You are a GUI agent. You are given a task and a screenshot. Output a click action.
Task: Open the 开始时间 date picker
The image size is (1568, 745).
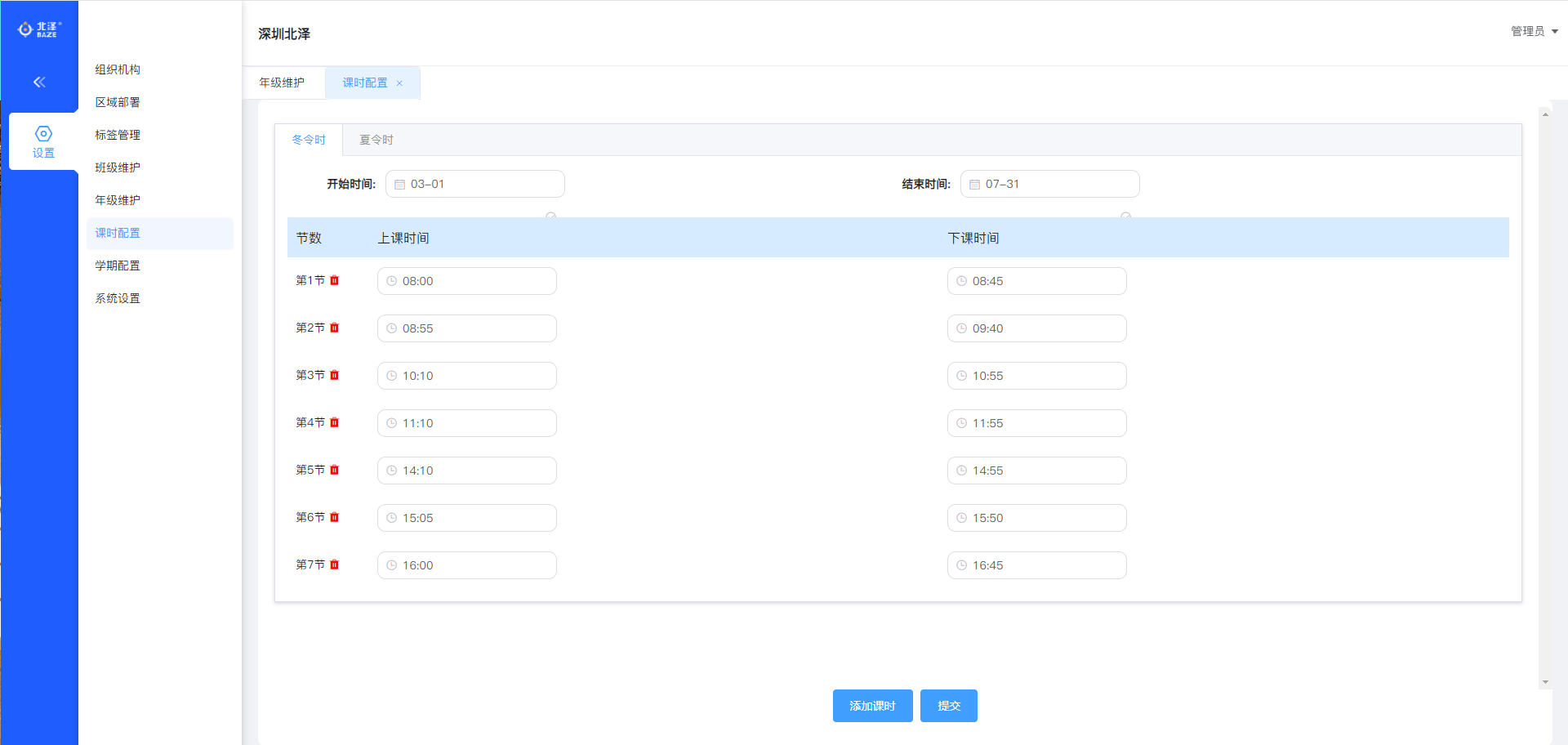(474, 184)
